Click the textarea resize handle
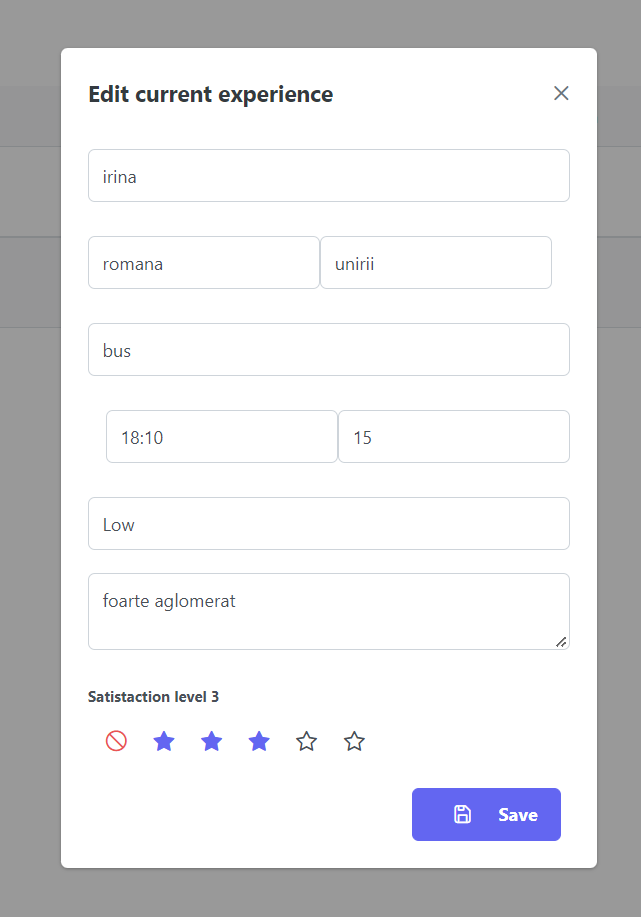641x917 pixels. [x=563, y=641]
